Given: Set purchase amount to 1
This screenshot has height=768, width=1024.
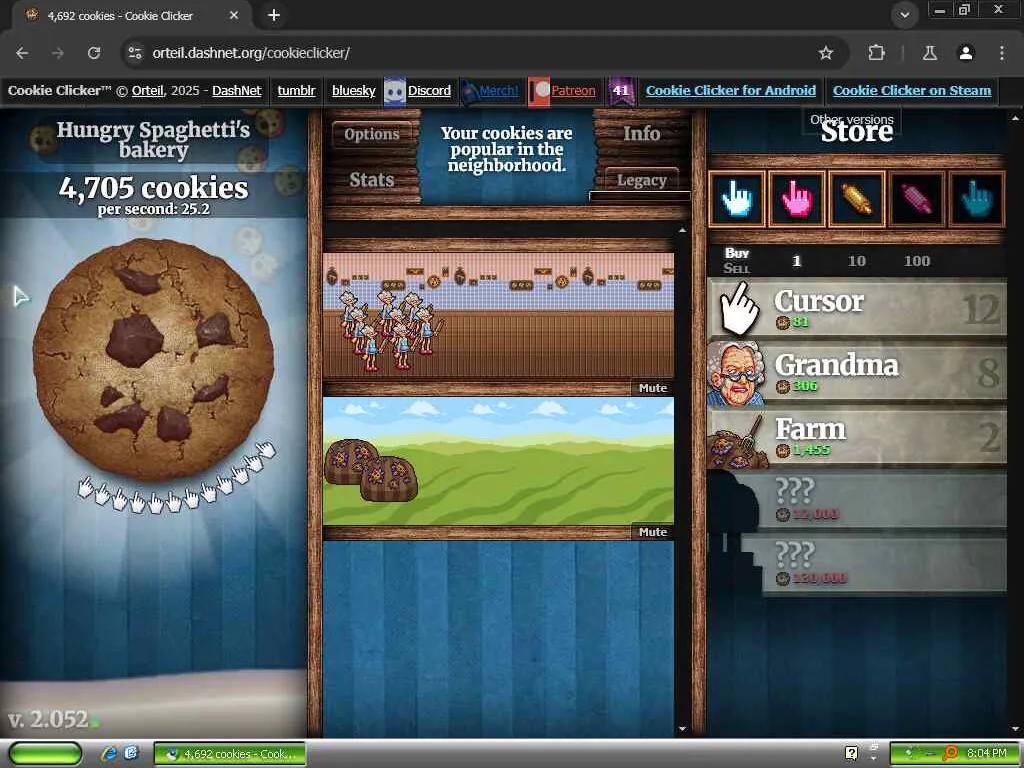Looking at the screenshot, I should [x=796, y=261].
